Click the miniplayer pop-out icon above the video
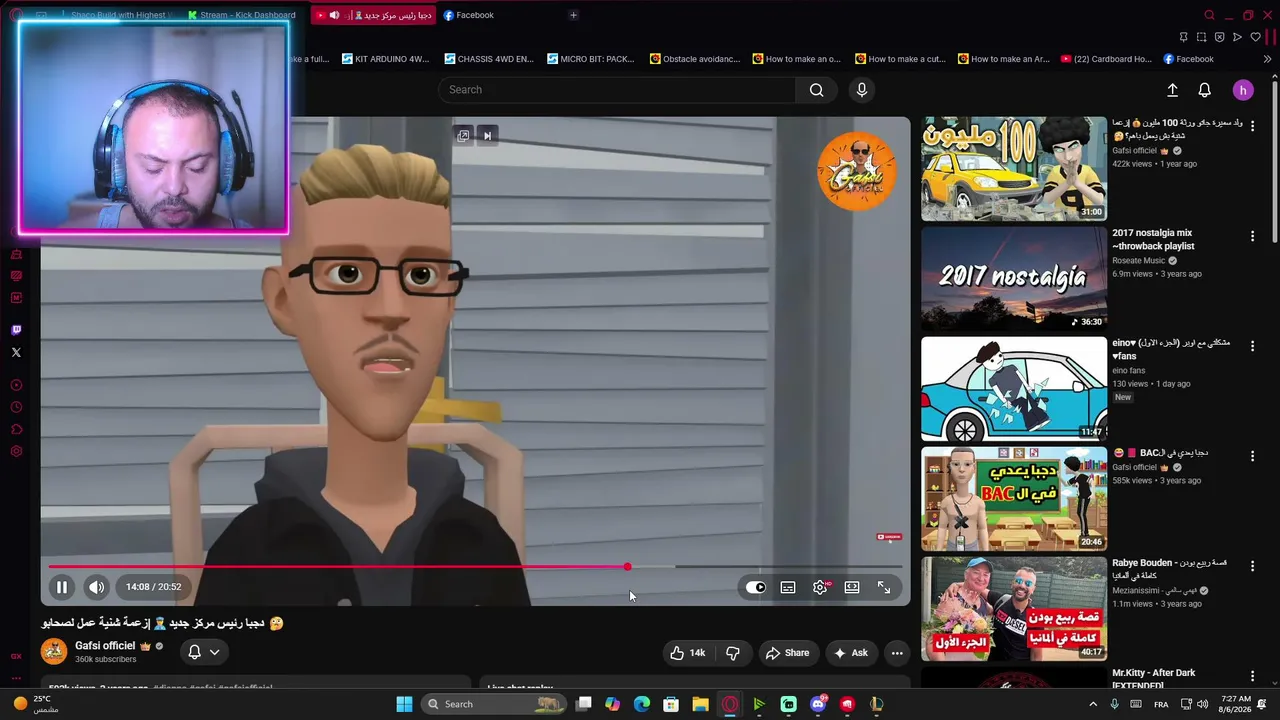The height and width of the screenshot is (720, 1280). [x=463, y=136]
